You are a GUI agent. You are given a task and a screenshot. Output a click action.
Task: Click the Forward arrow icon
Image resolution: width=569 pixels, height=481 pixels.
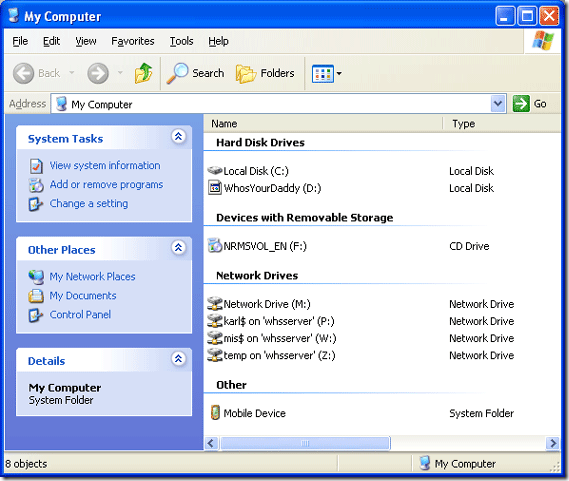(x=98, y=73)
